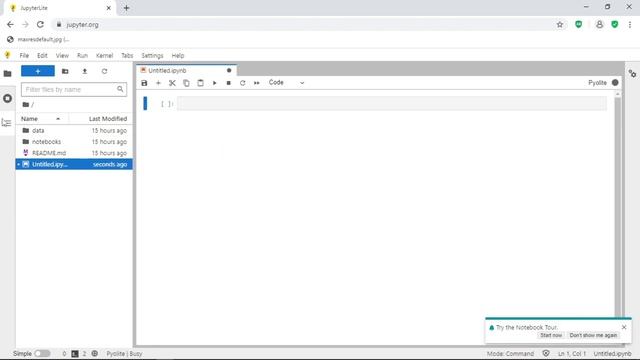Paste cells from clipboard icon
Image resolution: width=640 pixels, height=360 pixels.
pos(200,83)
